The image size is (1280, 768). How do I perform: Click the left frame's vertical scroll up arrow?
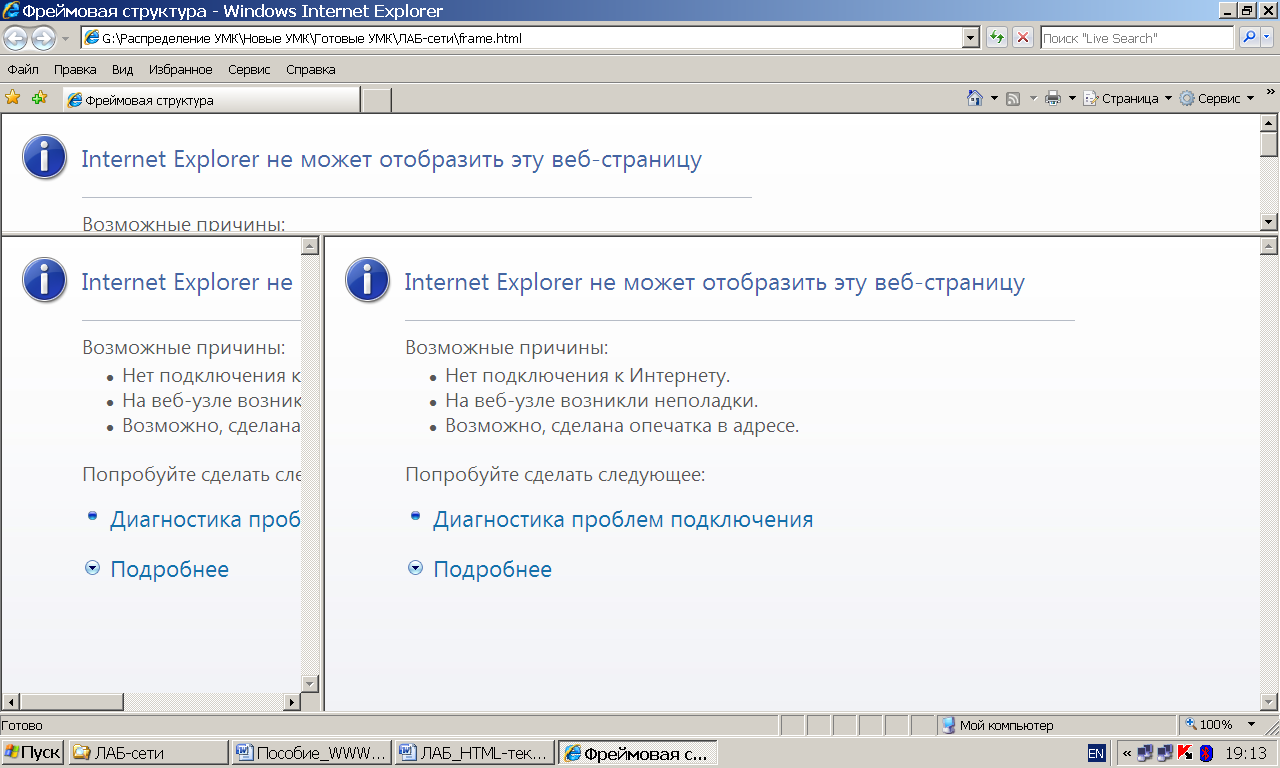(x=310, y=245)
